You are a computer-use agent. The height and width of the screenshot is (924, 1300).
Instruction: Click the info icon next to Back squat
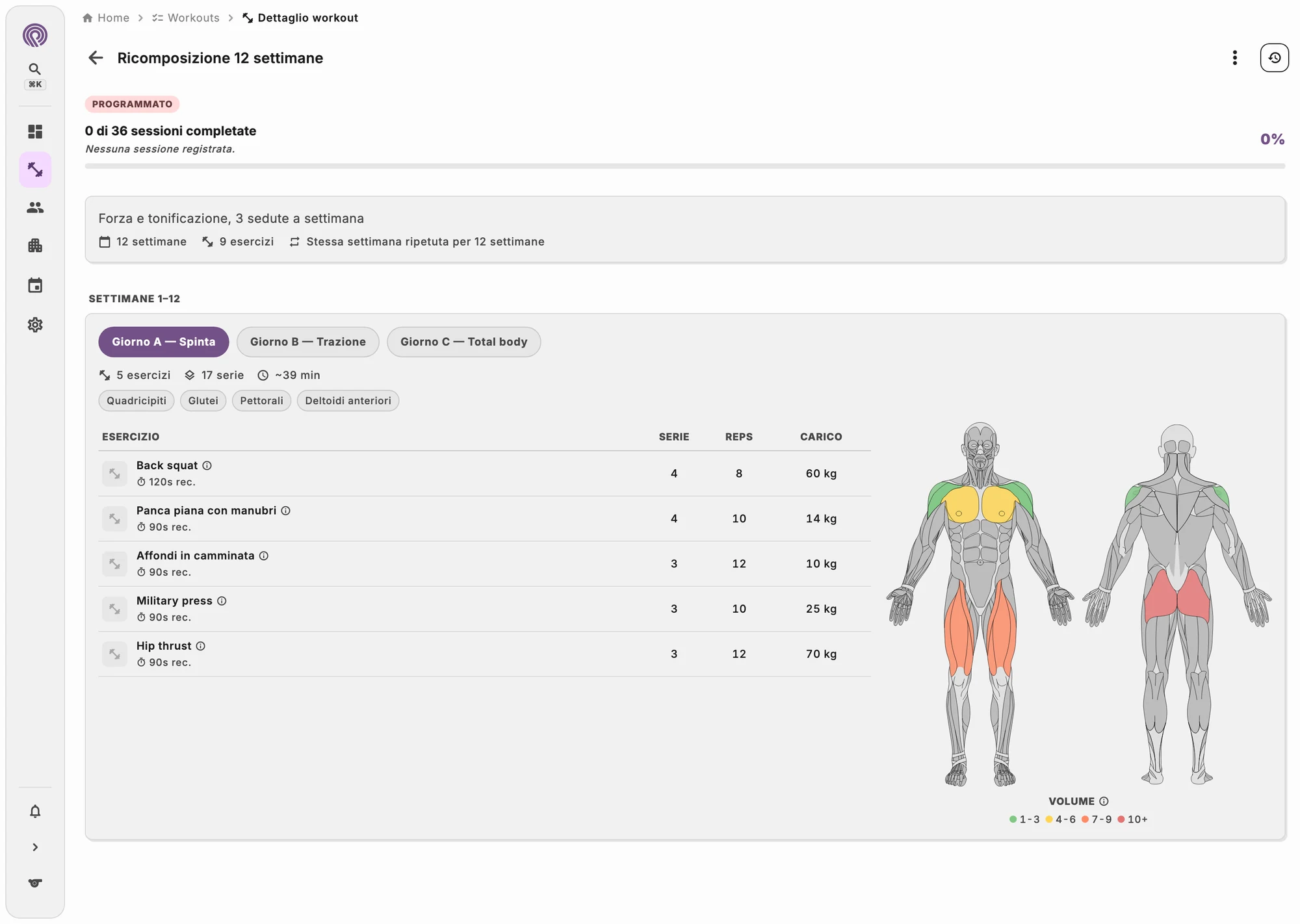(207, 465)
